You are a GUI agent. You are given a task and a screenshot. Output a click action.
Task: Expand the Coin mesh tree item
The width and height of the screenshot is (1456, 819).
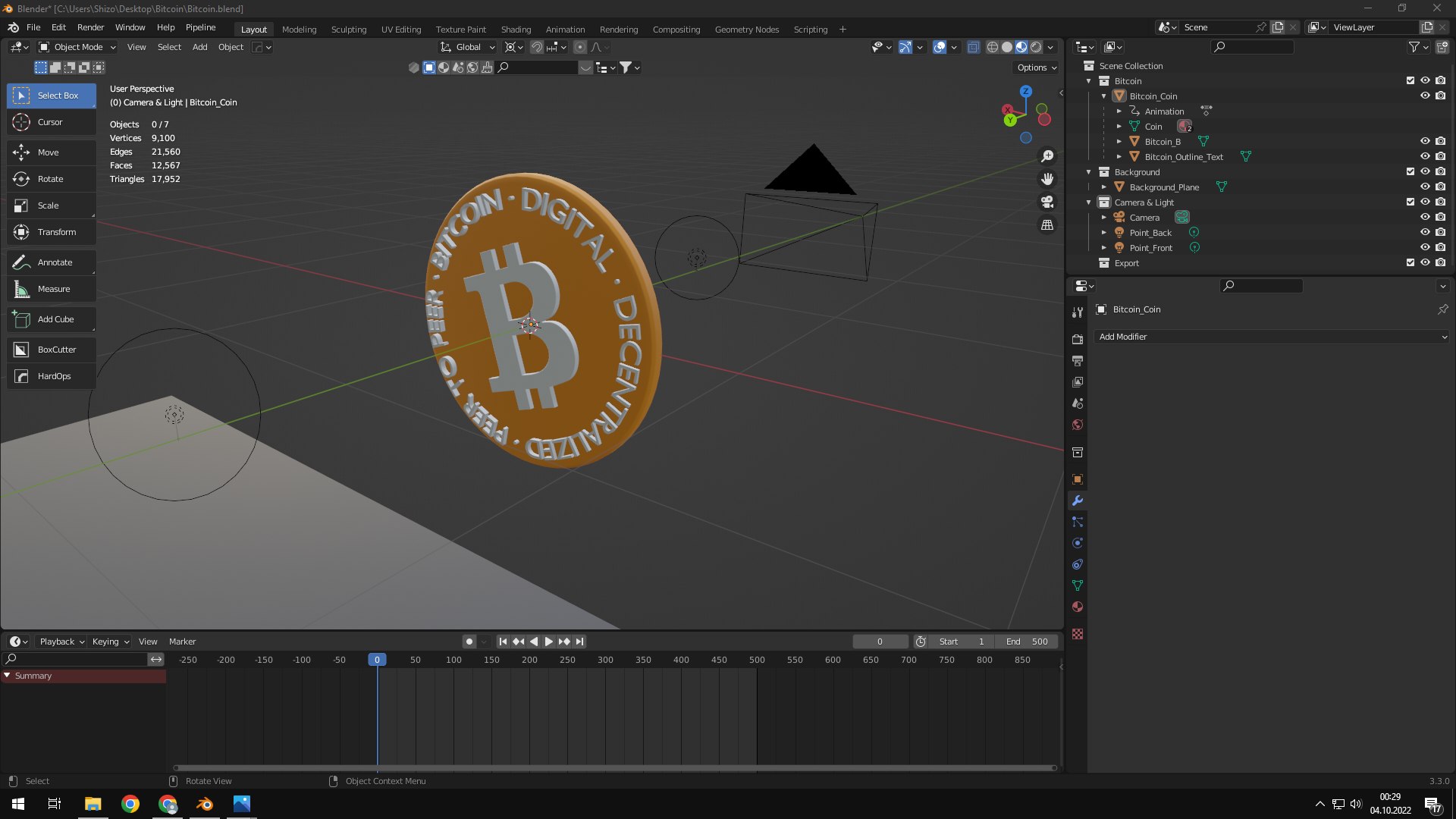[1119, 127]
